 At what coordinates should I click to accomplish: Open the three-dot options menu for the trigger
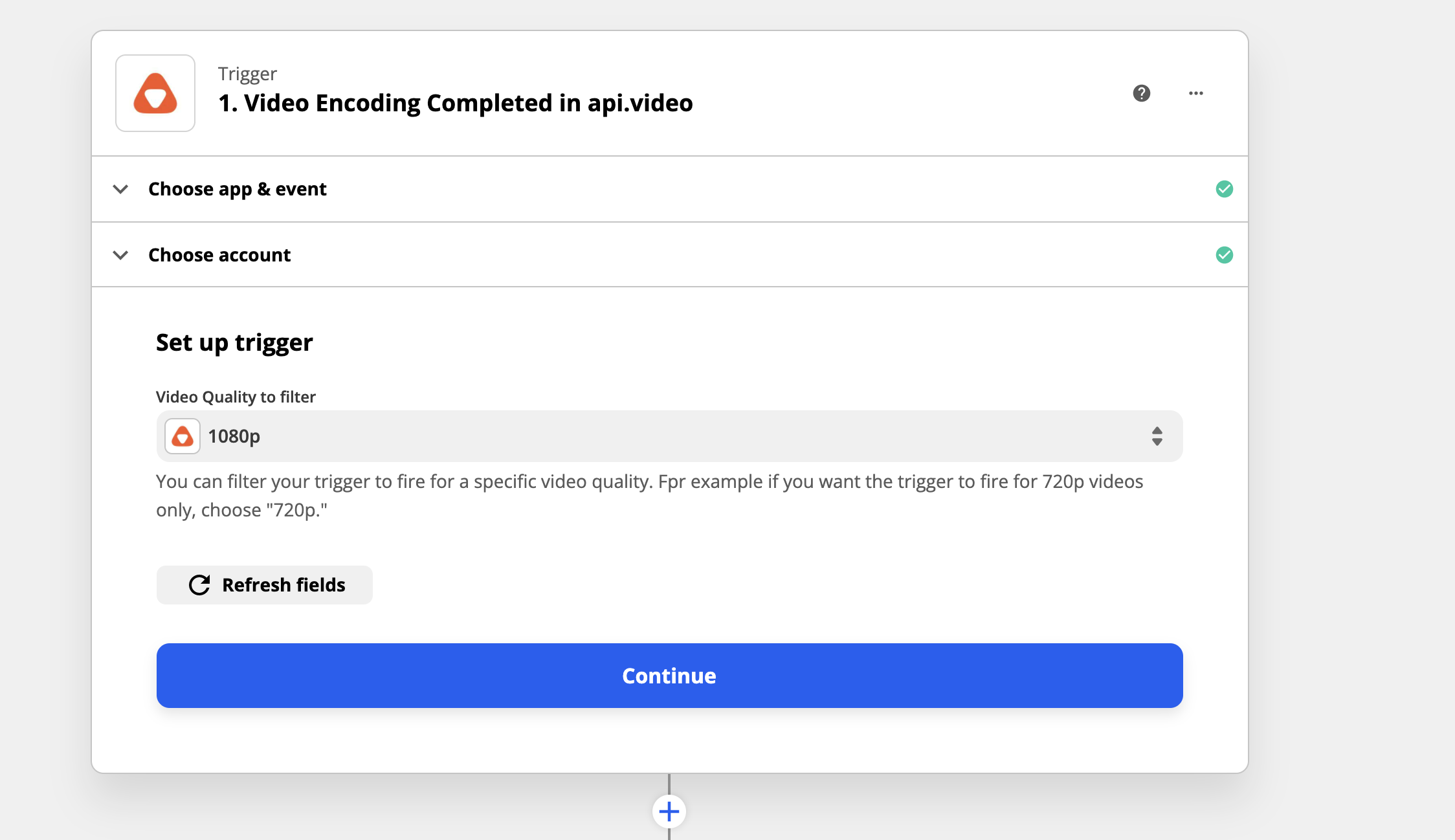(x=1196, y=93)
